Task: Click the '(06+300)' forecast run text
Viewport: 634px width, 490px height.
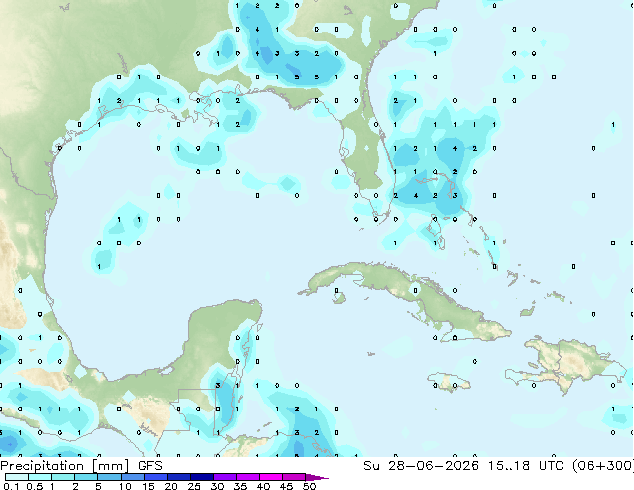Action: [x=603, y=466]
